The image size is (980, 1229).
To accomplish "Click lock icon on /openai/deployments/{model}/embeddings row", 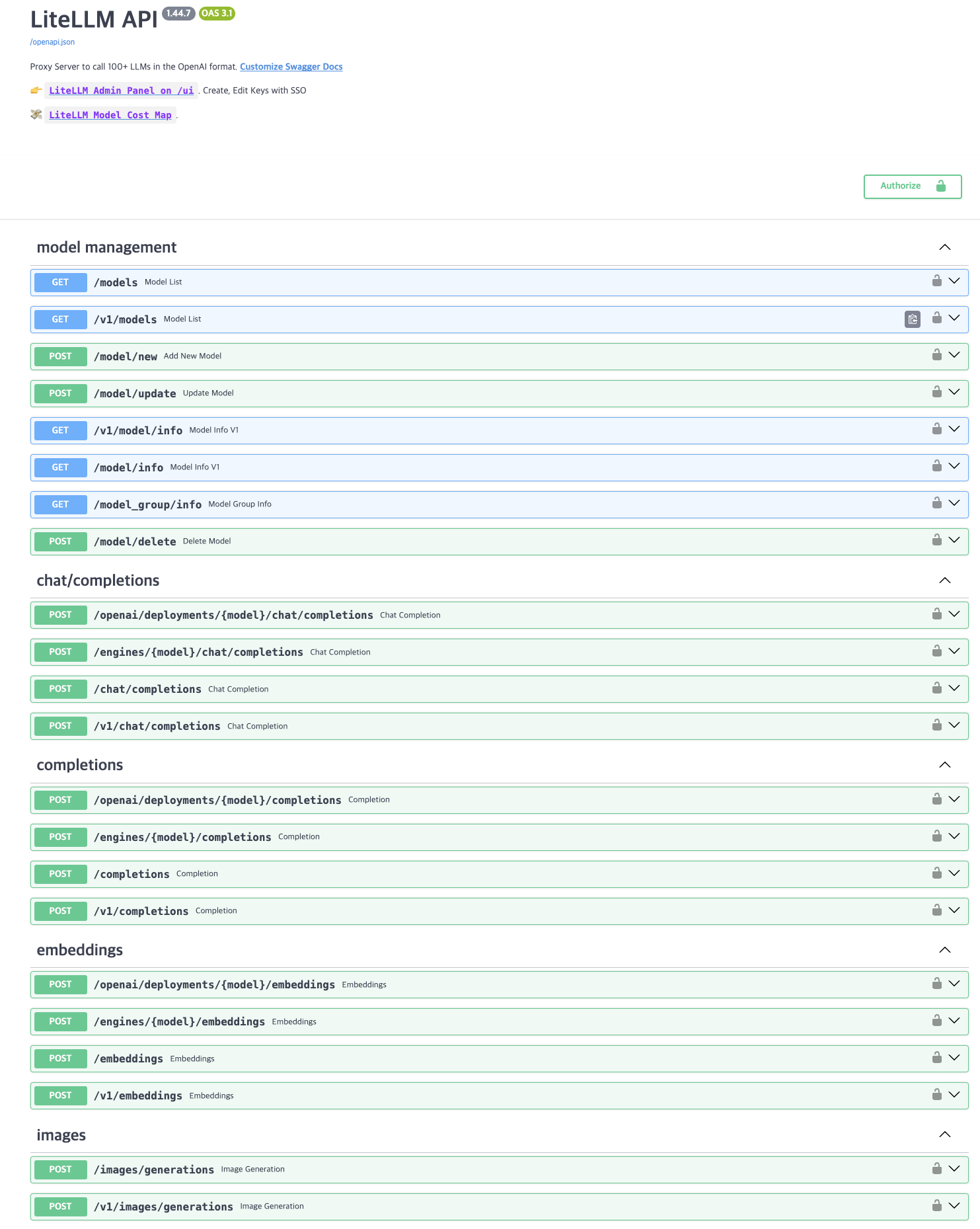I will 936,984.
